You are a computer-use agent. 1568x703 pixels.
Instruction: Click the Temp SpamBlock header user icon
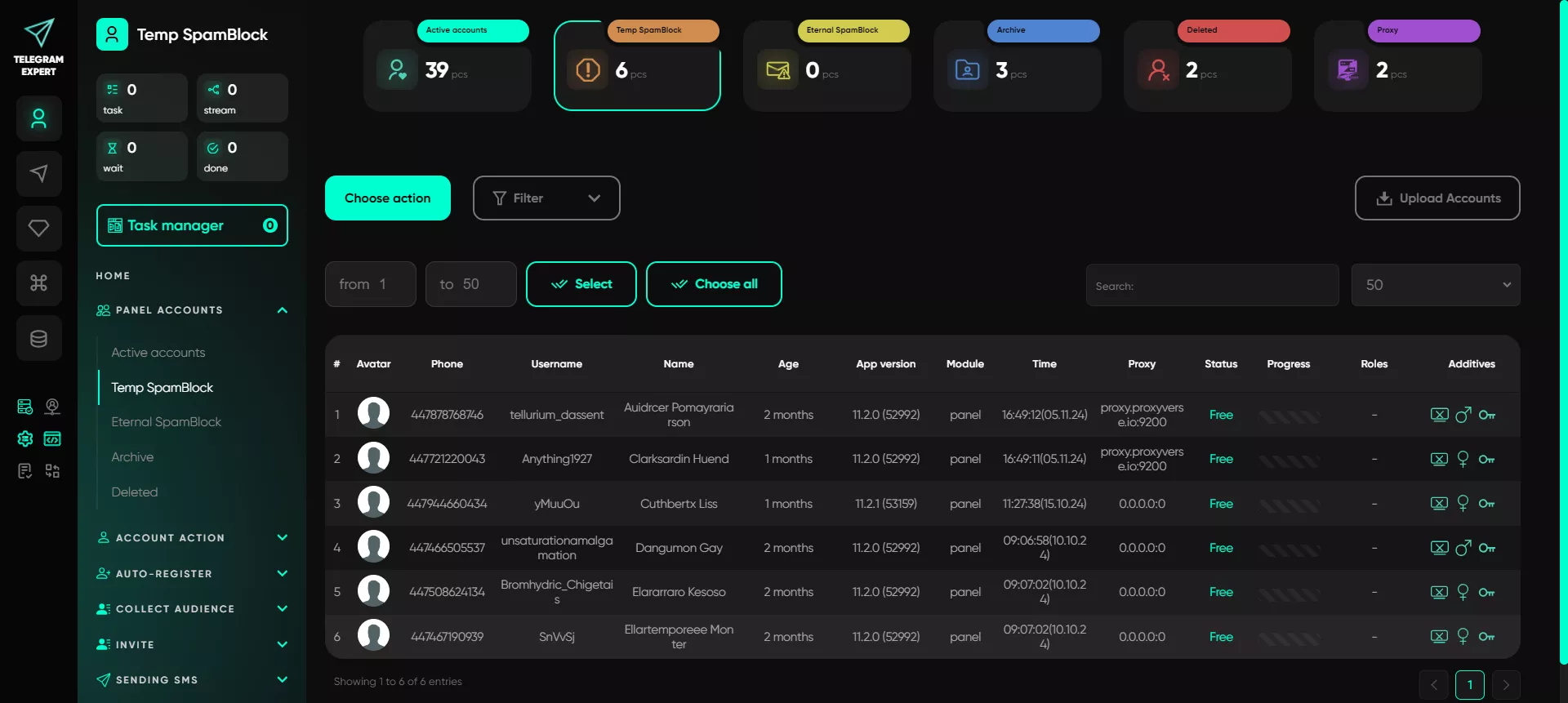(112, 34)
